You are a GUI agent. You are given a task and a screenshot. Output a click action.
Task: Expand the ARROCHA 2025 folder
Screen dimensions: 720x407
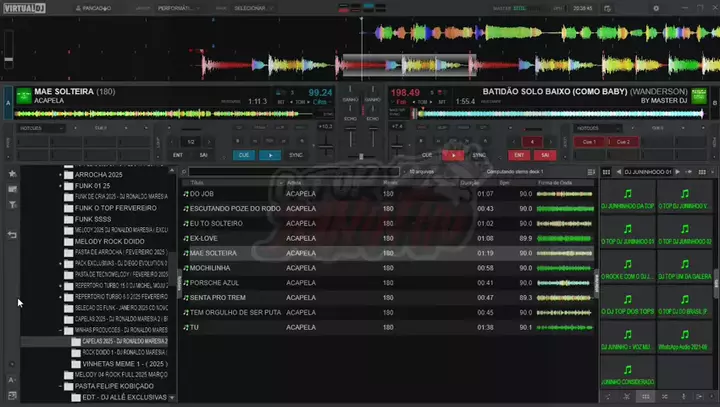(x=60, y=175)
